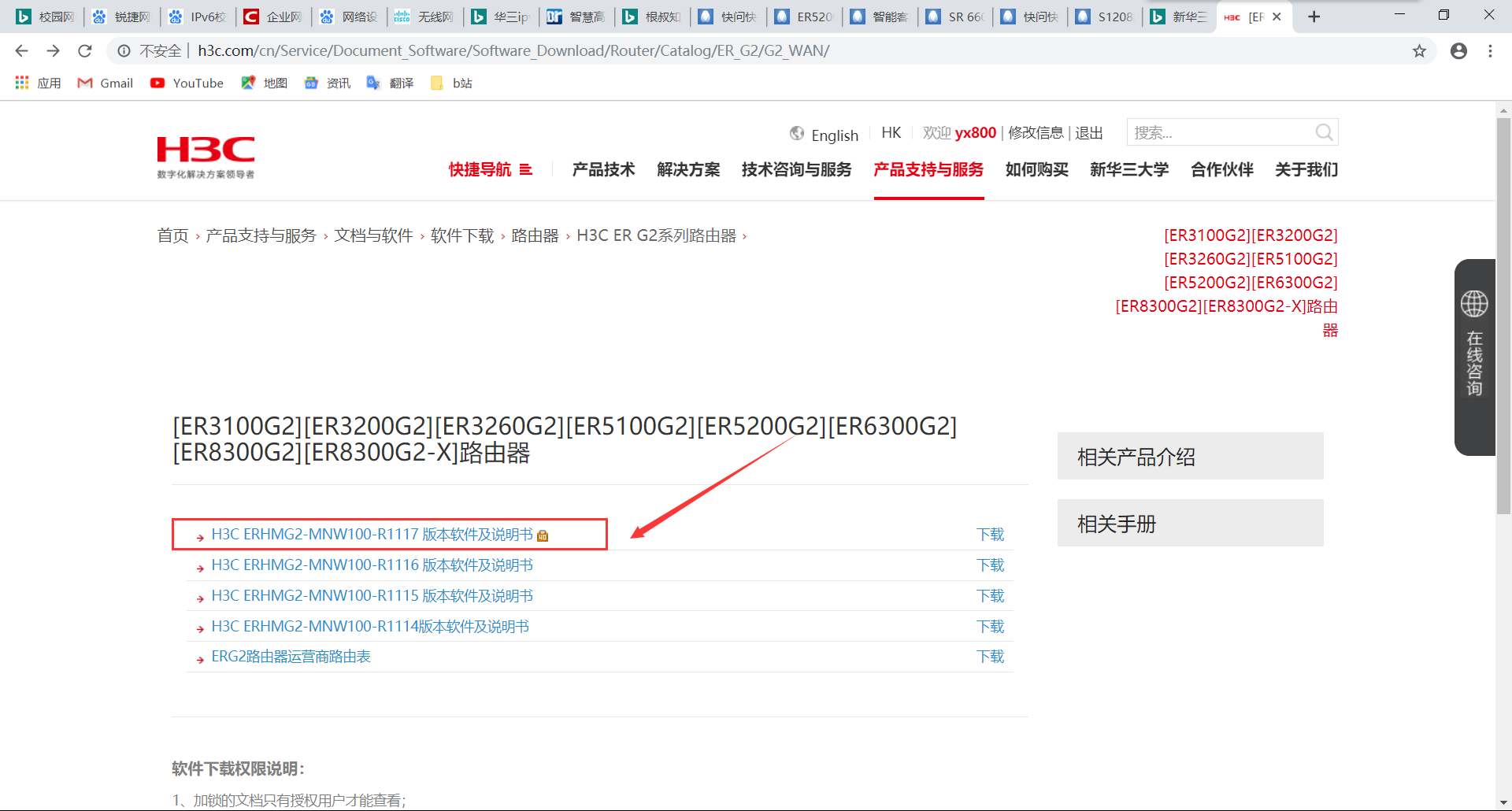
Task: Open the R1114版本软件及说明书 link
Action: coord(370,627)
